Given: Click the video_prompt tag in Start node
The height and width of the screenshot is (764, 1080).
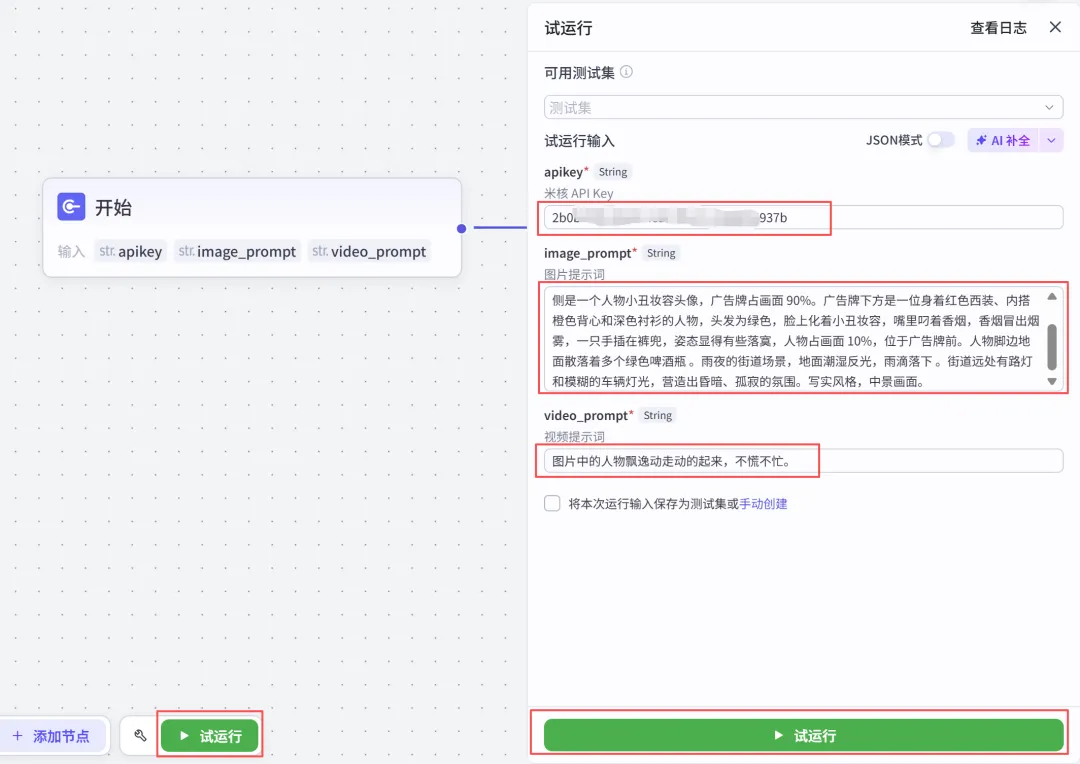Looking at the screenshot, I should click(368, 251).
